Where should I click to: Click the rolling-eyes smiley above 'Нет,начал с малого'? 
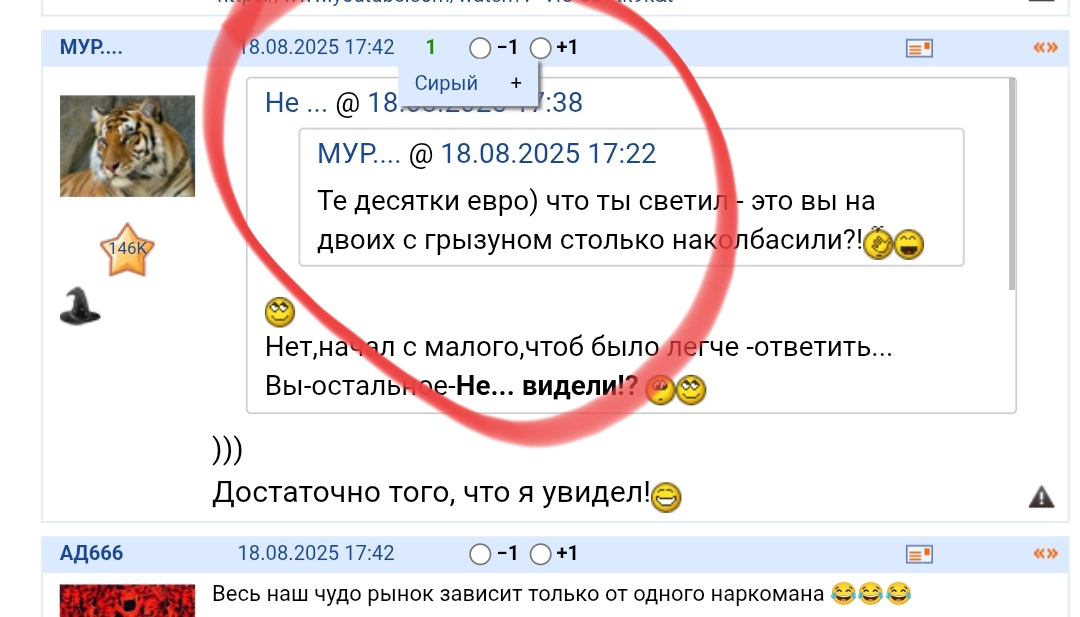click(280, 312)
